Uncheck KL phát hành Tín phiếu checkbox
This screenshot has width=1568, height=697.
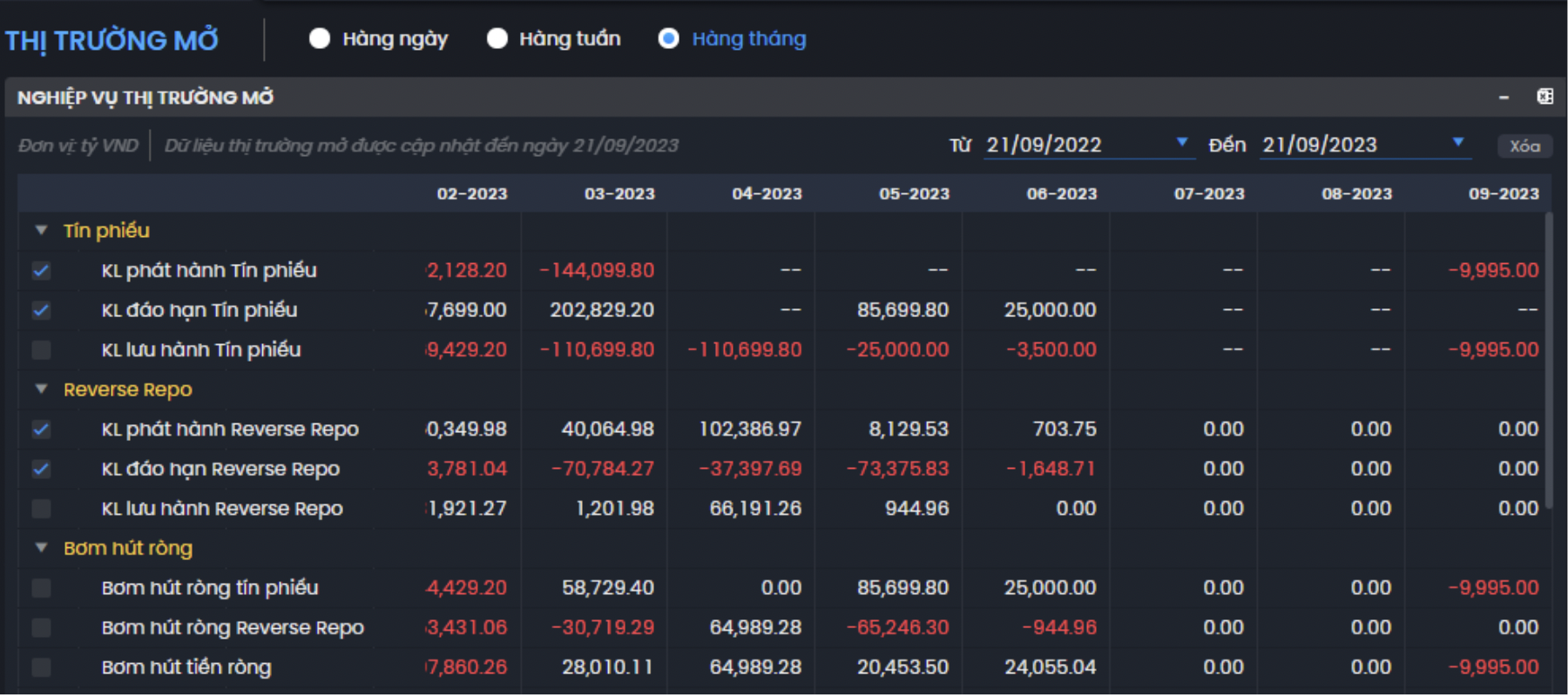pyautogui.click(x=41, y=270)
